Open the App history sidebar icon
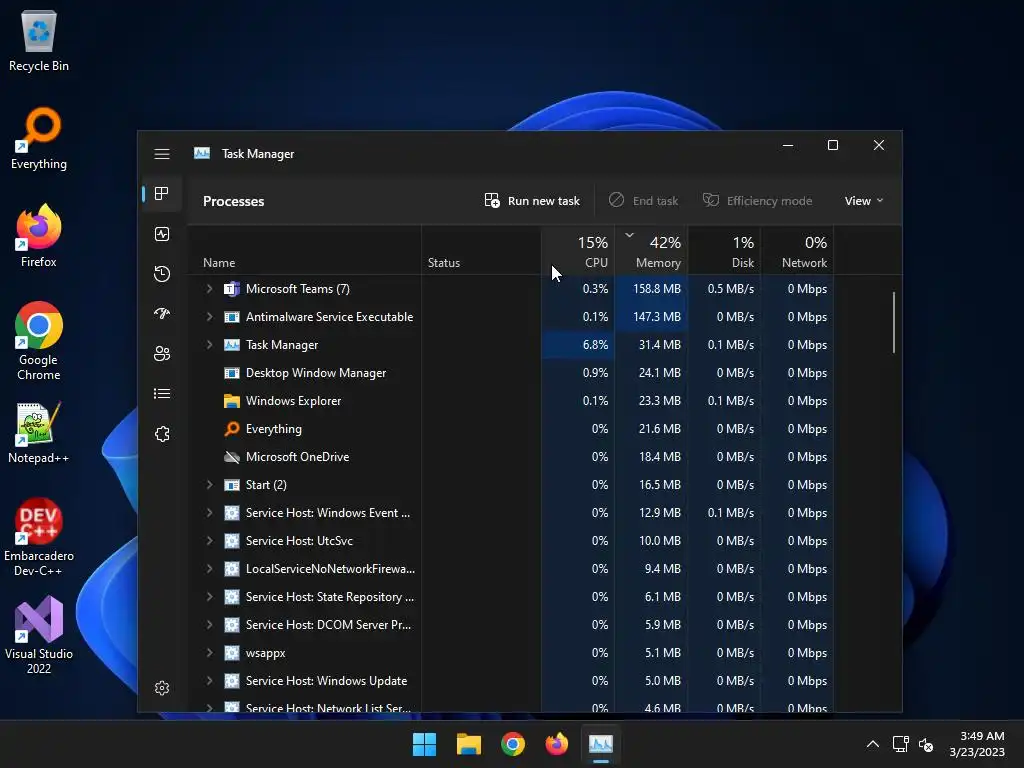This screenshot has height=768, width=1024. [x=162, y=274]
